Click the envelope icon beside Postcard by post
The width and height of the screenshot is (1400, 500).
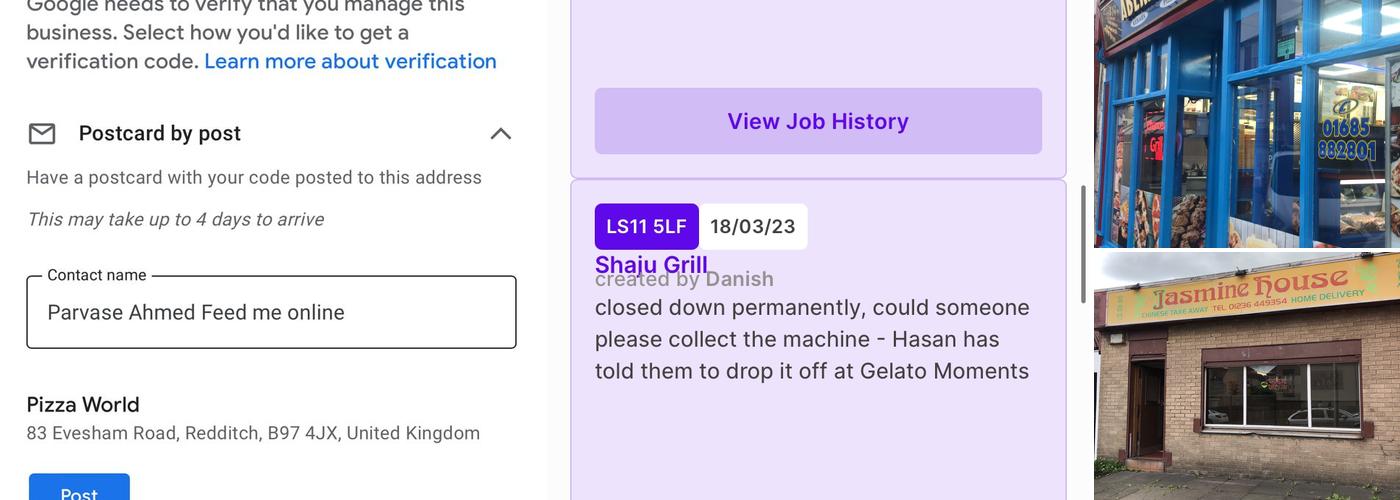(x=41, y=134)
